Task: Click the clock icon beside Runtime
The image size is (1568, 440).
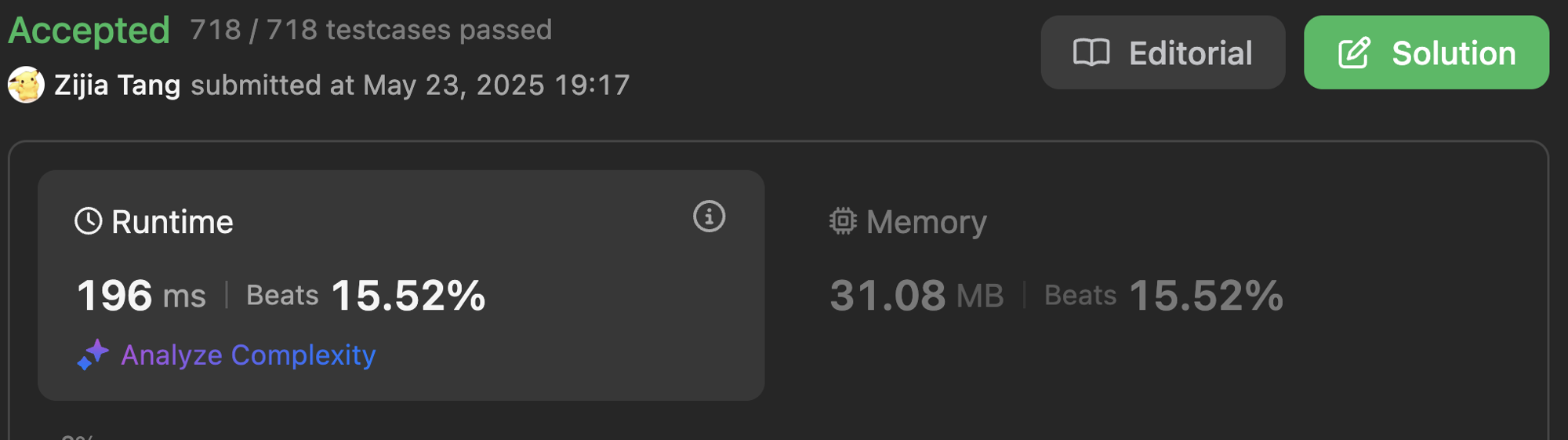Action: 89,222
